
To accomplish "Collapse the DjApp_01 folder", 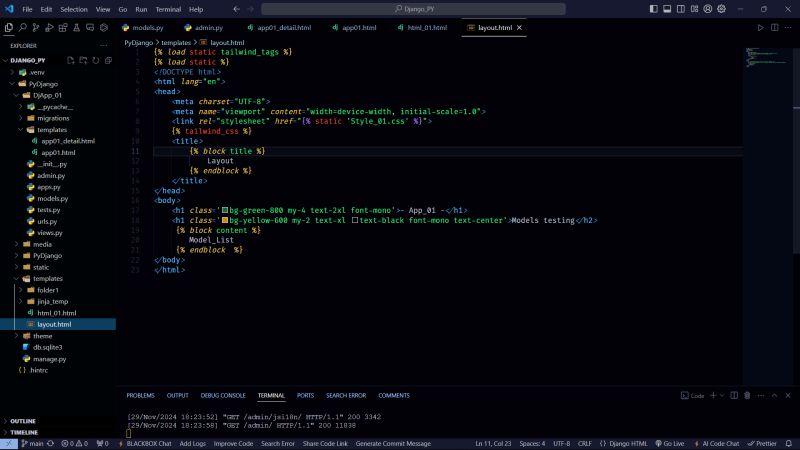I will click(x=16, y=95).
